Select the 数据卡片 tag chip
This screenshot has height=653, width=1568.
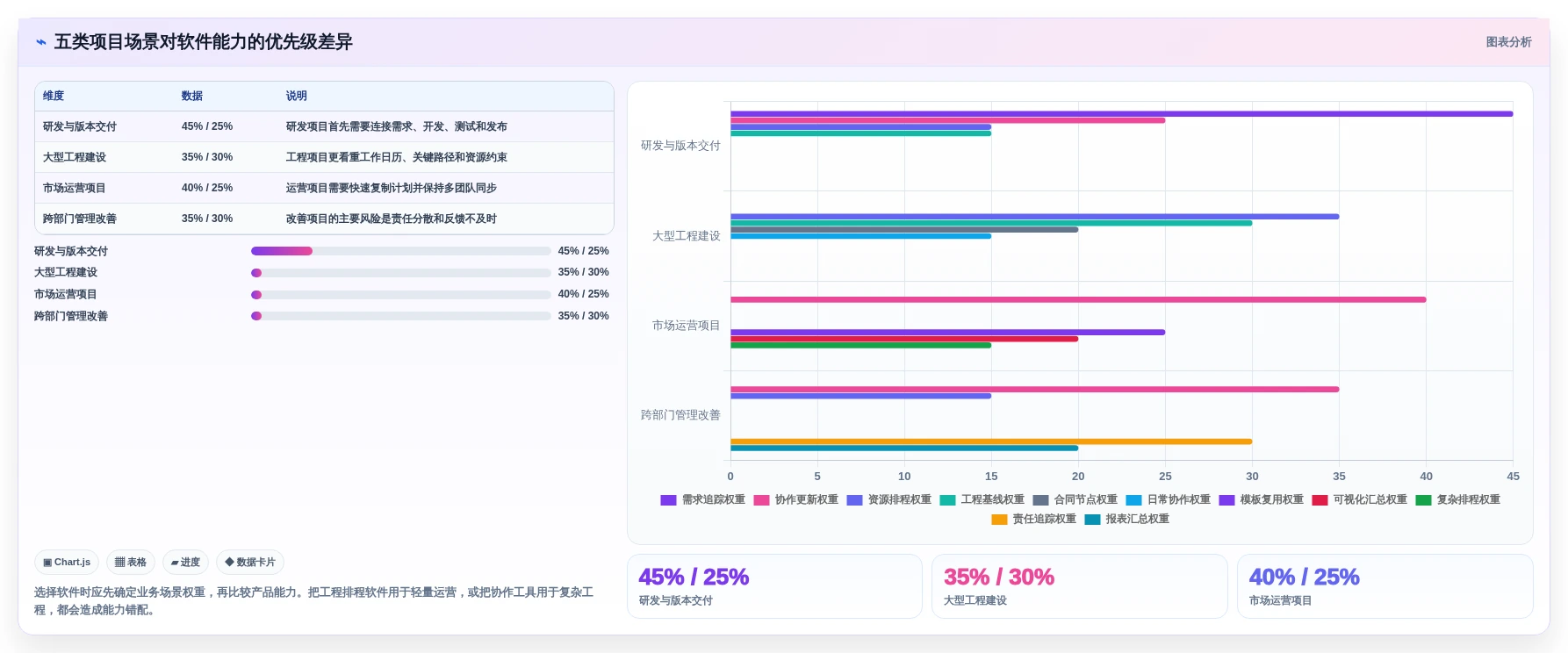point(250,562)
